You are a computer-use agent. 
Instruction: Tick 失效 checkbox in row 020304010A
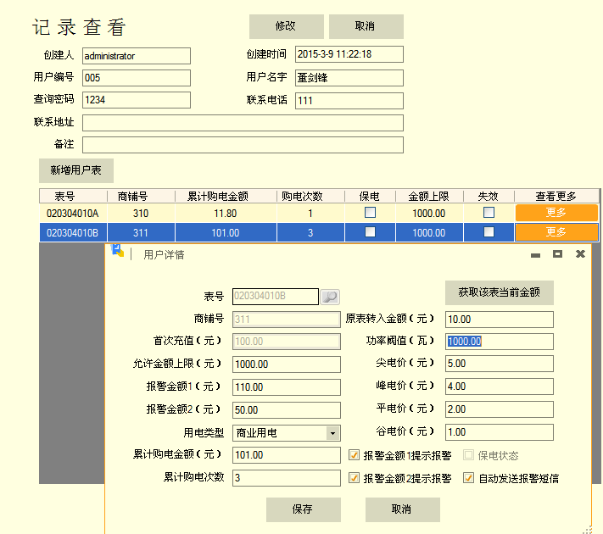(488, 213)
